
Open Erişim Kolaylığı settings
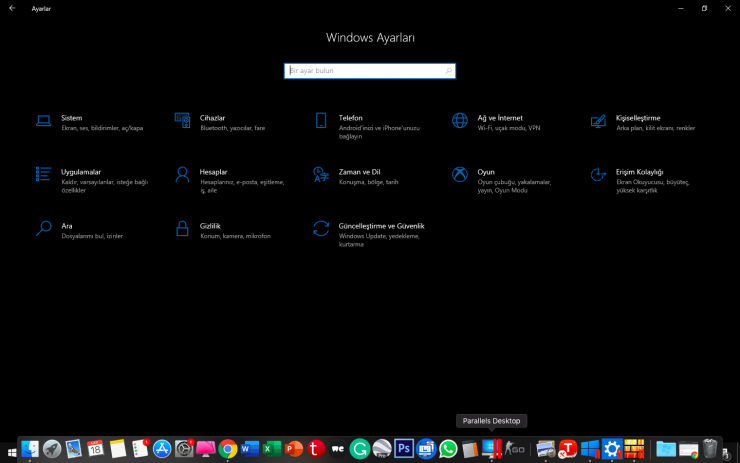[x=640, y=180]
